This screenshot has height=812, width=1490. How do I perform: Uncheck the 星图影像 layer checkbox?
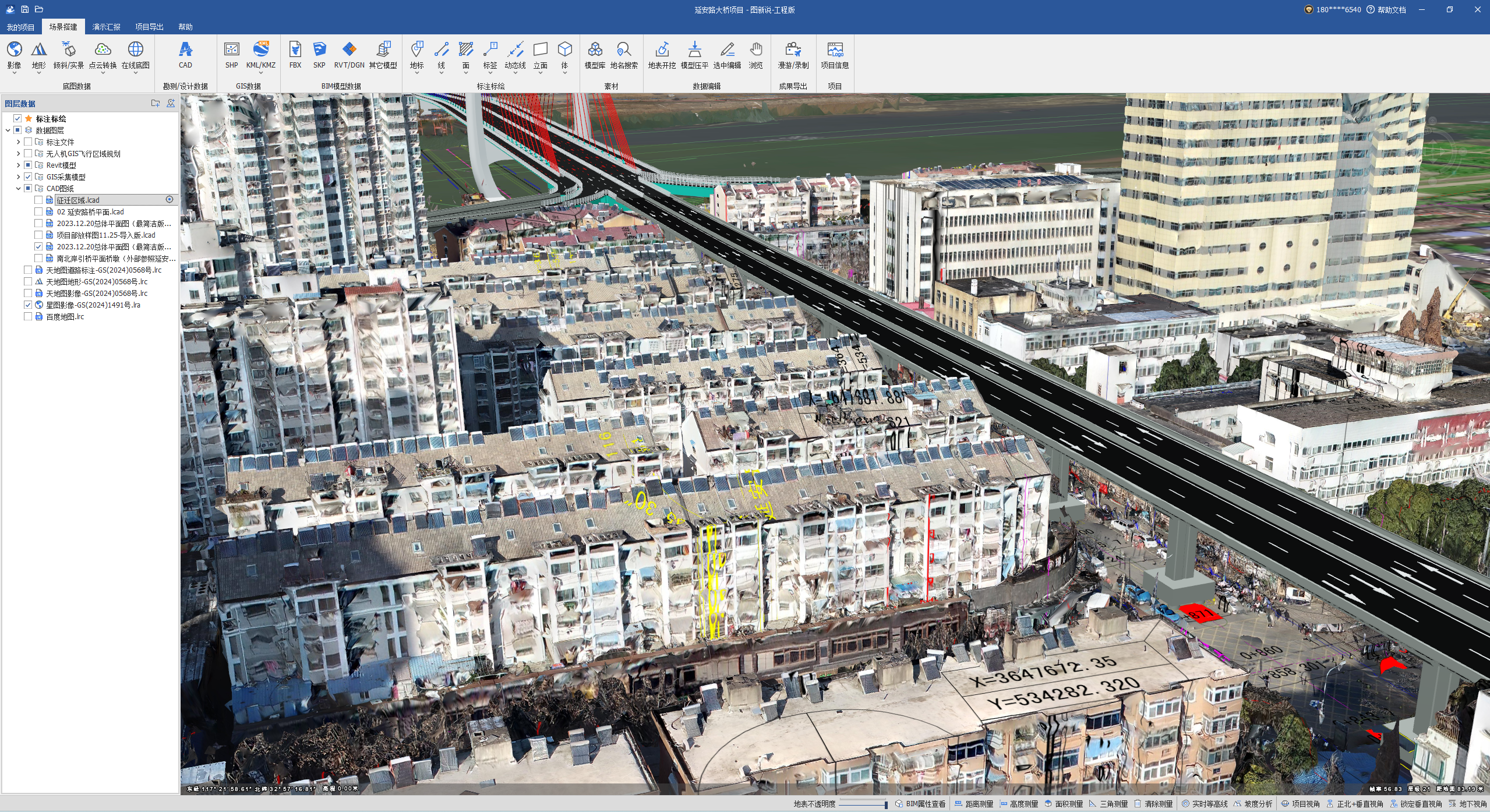point(28,305)
